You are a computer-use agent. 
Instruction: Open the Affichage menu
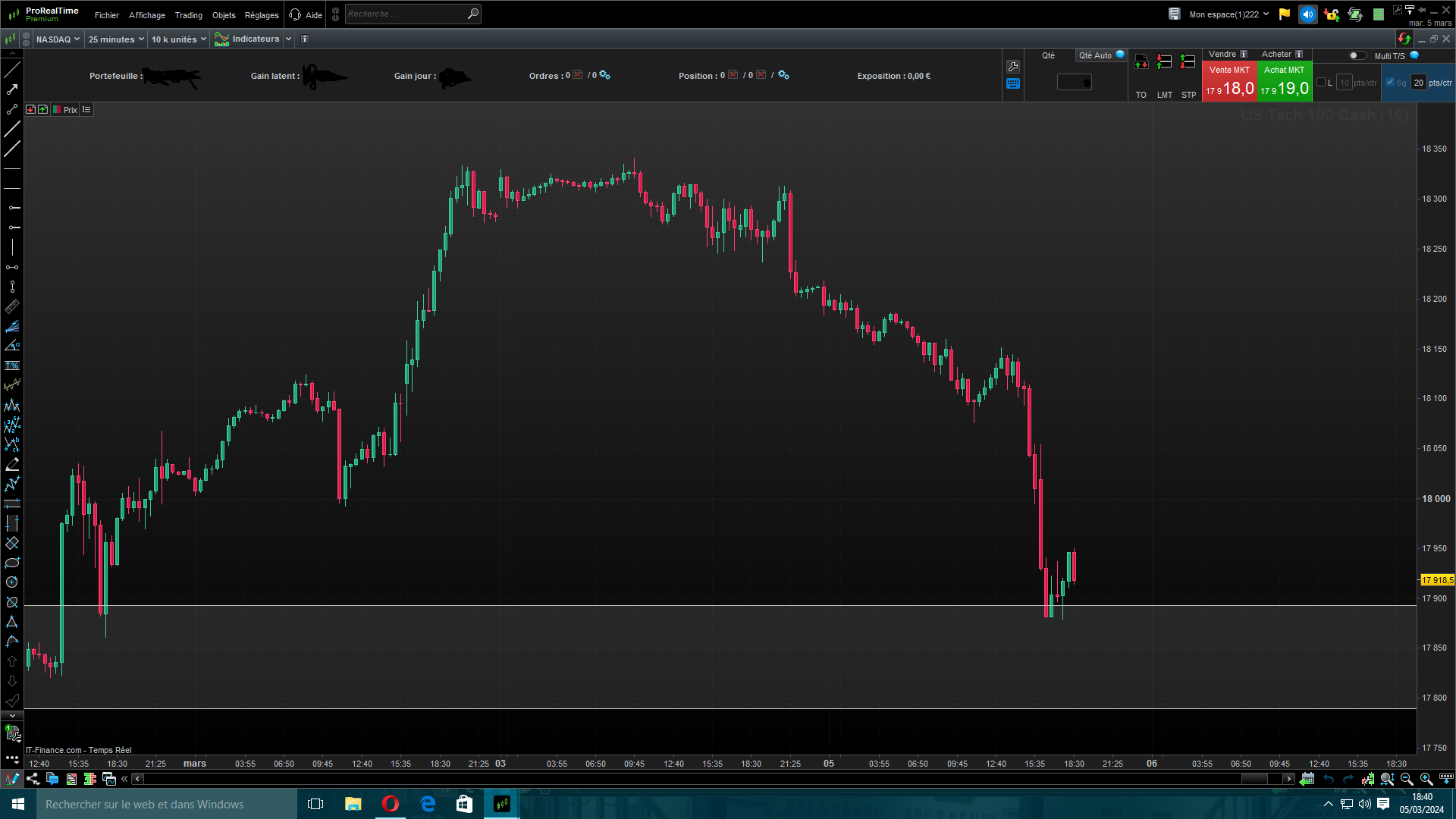146,15
